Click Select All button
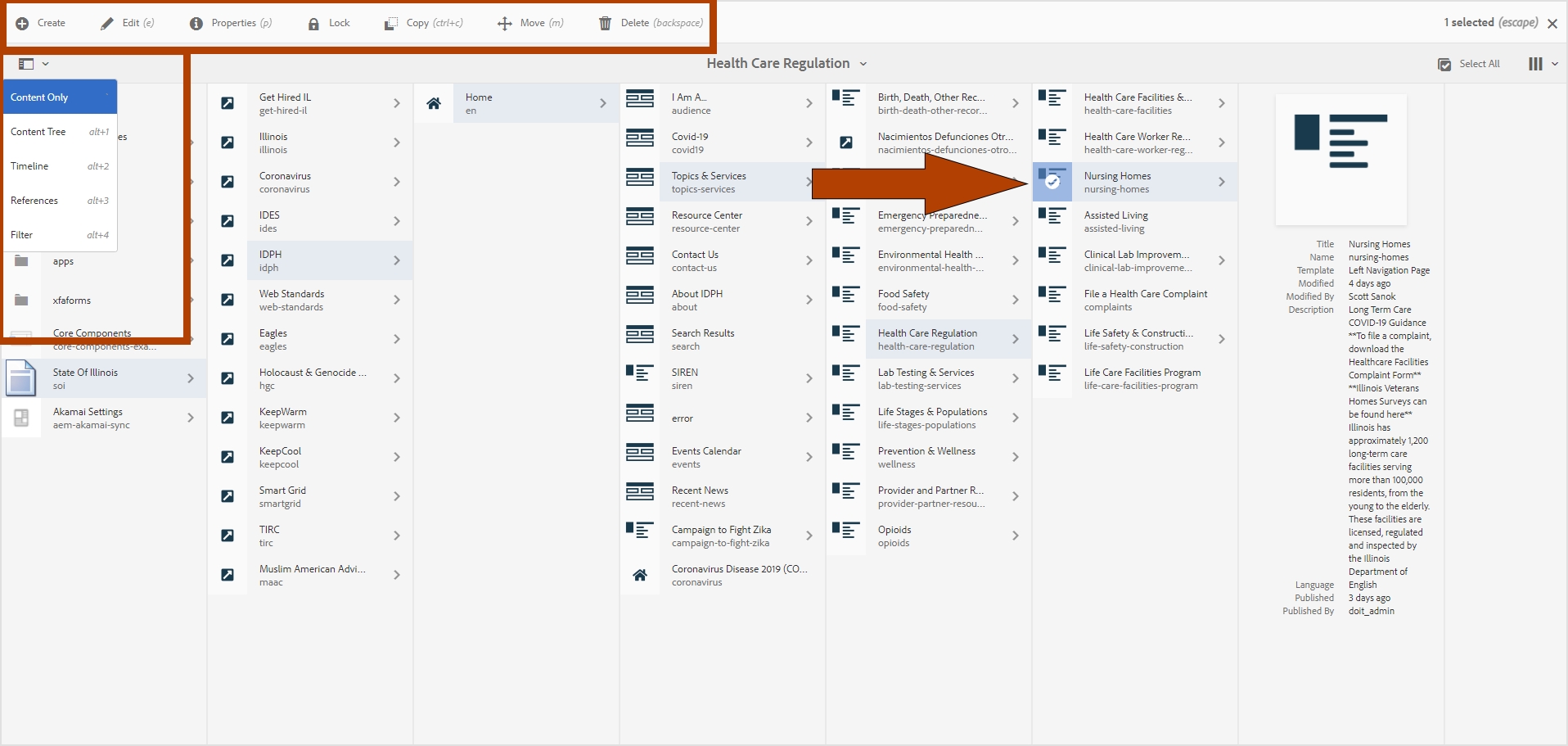The height and width of the screenshot is (746, 1568). tap(1469, 64)
